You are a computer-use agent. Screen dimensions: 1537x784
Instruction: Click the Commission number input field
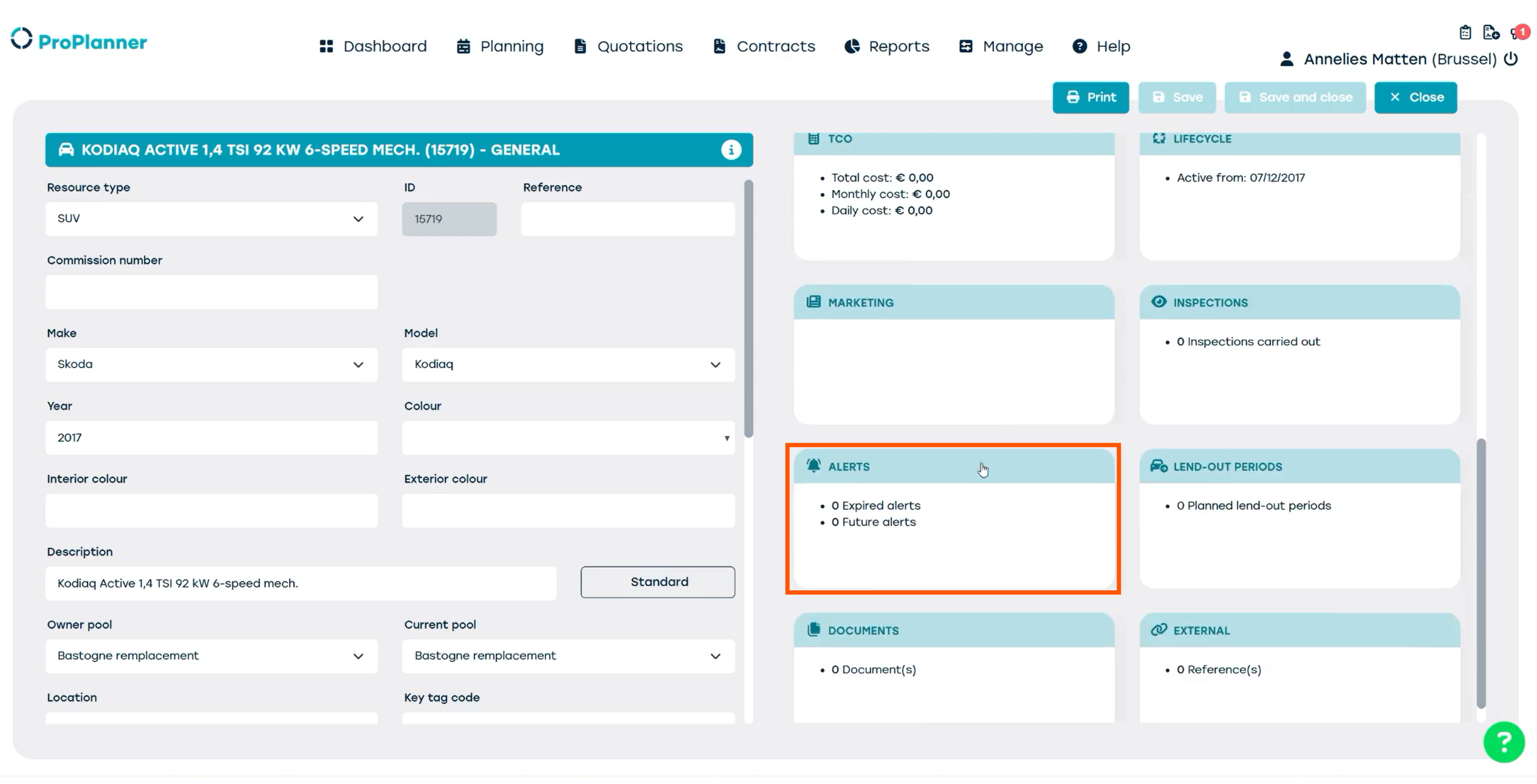[211, 291]
